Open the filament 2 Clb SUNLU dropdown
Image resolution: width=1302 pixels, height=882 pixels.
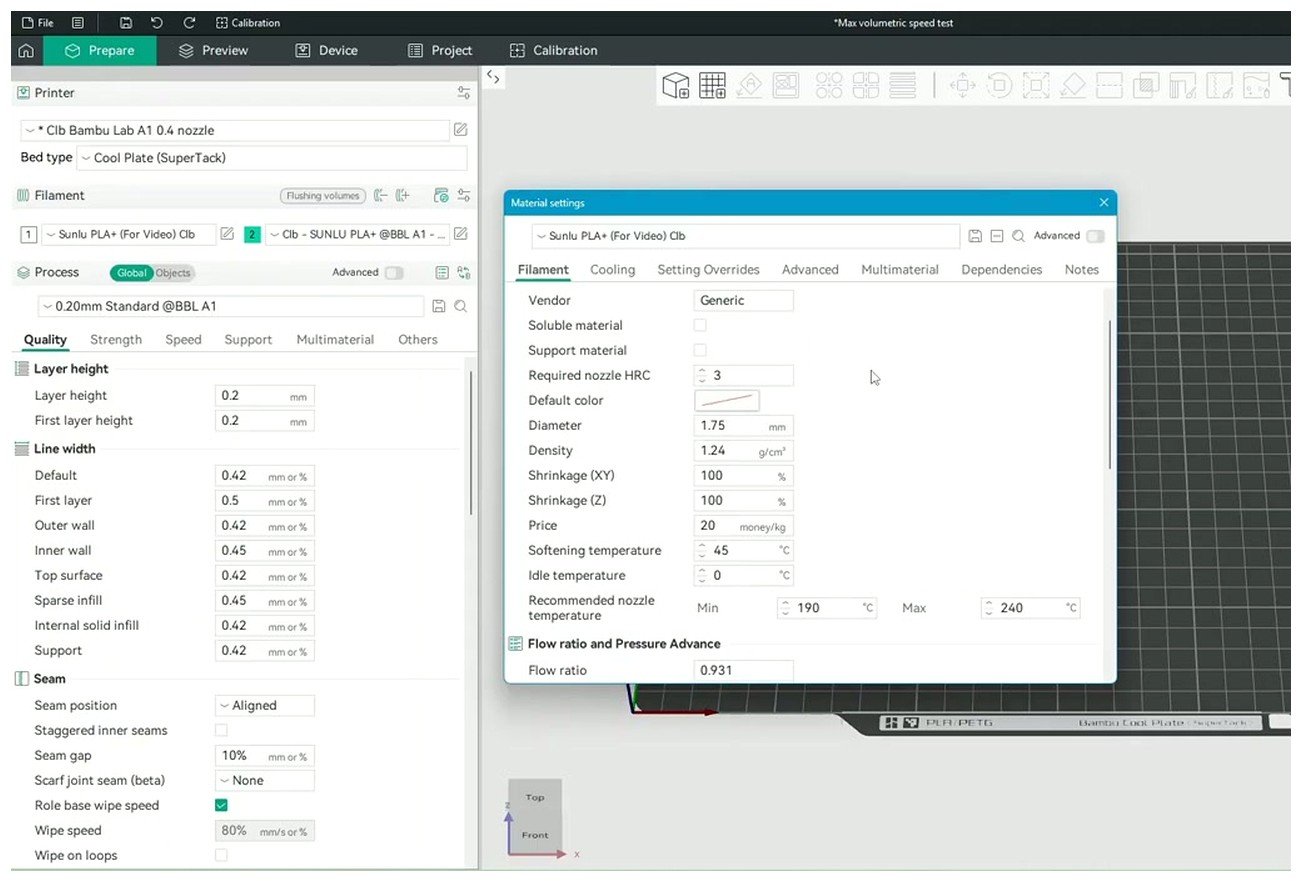coord(357,234)
